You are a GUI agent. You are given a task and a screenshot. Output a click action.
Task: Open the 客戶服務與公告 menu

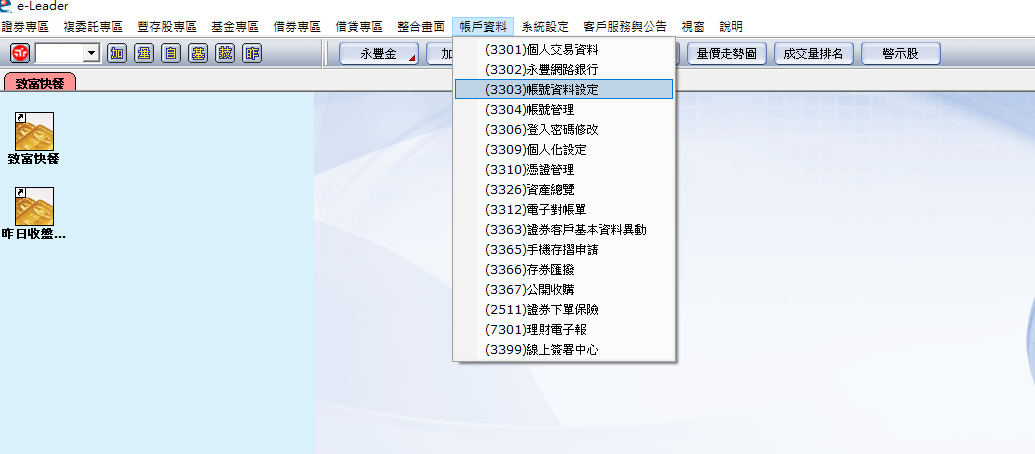pos(625,27)
